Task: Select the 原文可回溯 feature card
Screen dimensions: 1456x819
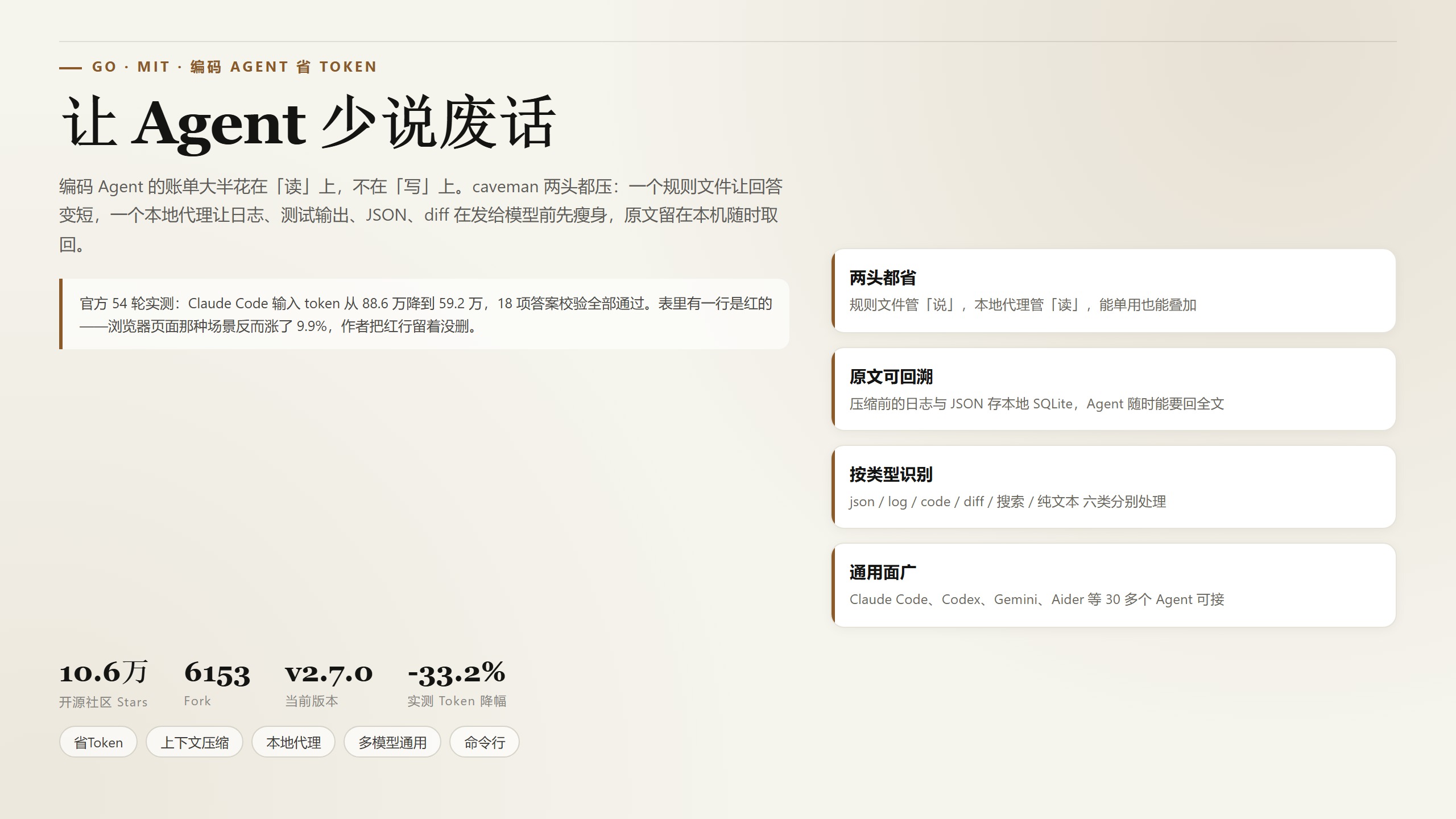Action: (x=1114, y=389)
